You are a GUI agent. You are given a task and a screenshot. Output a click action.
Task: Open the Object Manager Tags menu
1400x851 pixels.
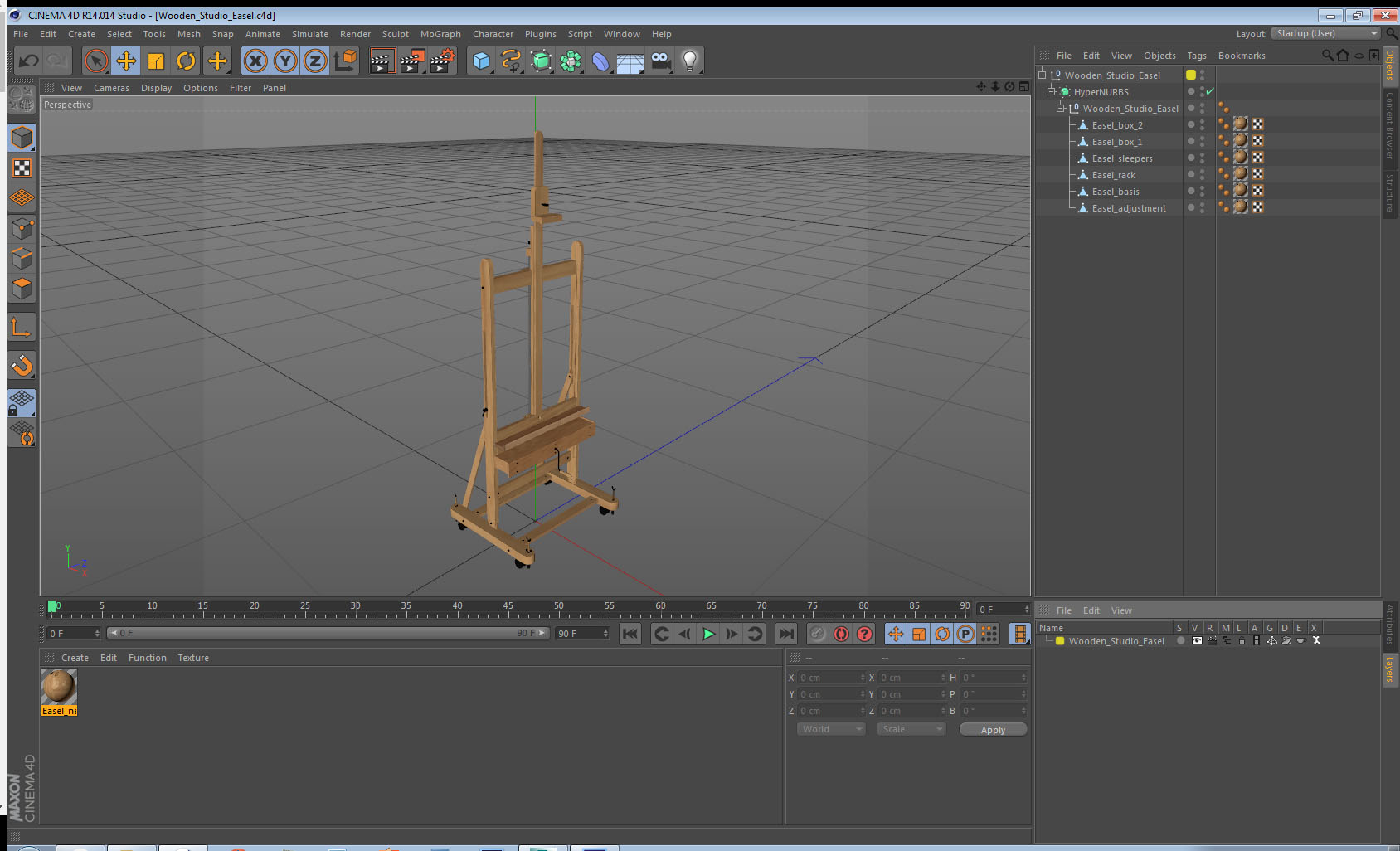pos(1197,56)
